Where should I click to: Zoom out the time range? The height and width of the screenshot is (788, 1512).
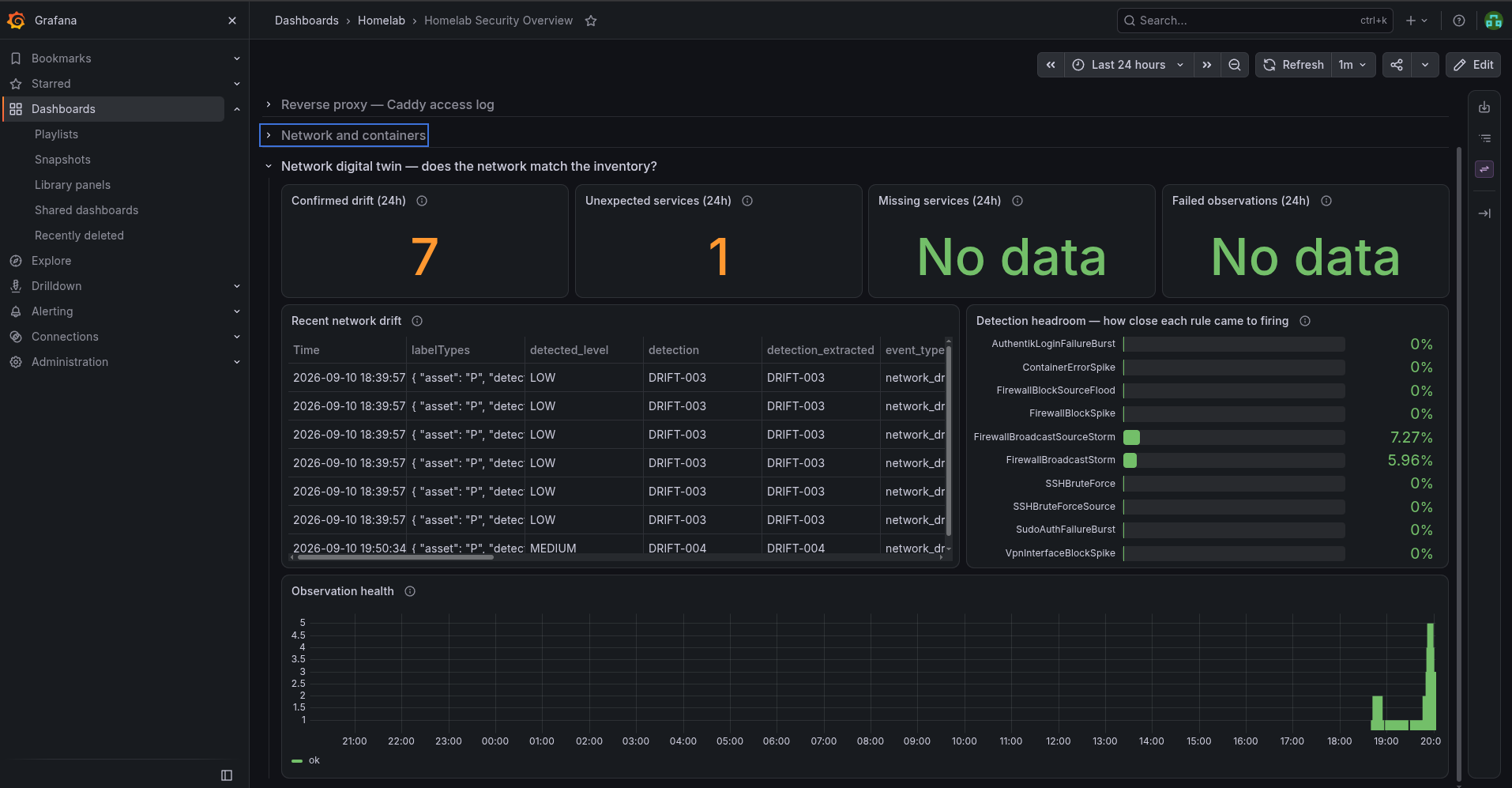point(1234,65)
